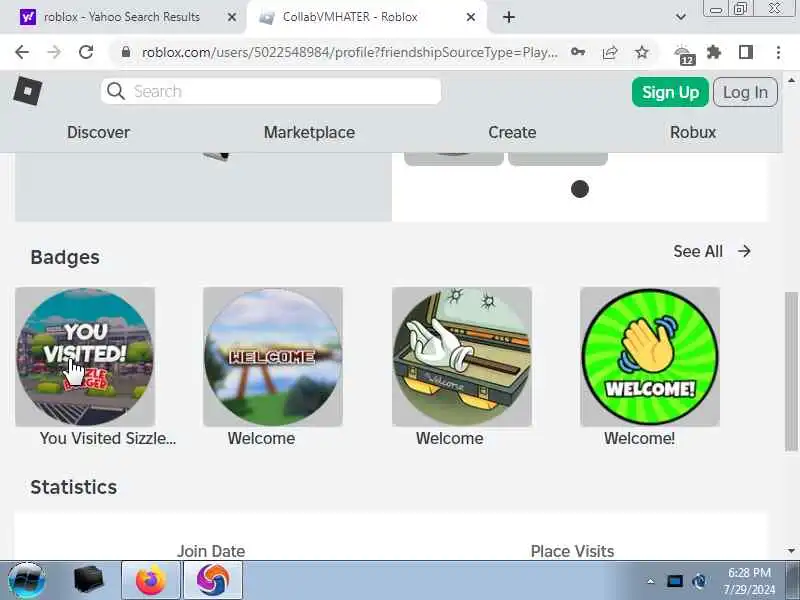Show hidden system tray icons
Image resolution: width=800 pixels, height=600 pixels.
(651, 581)
